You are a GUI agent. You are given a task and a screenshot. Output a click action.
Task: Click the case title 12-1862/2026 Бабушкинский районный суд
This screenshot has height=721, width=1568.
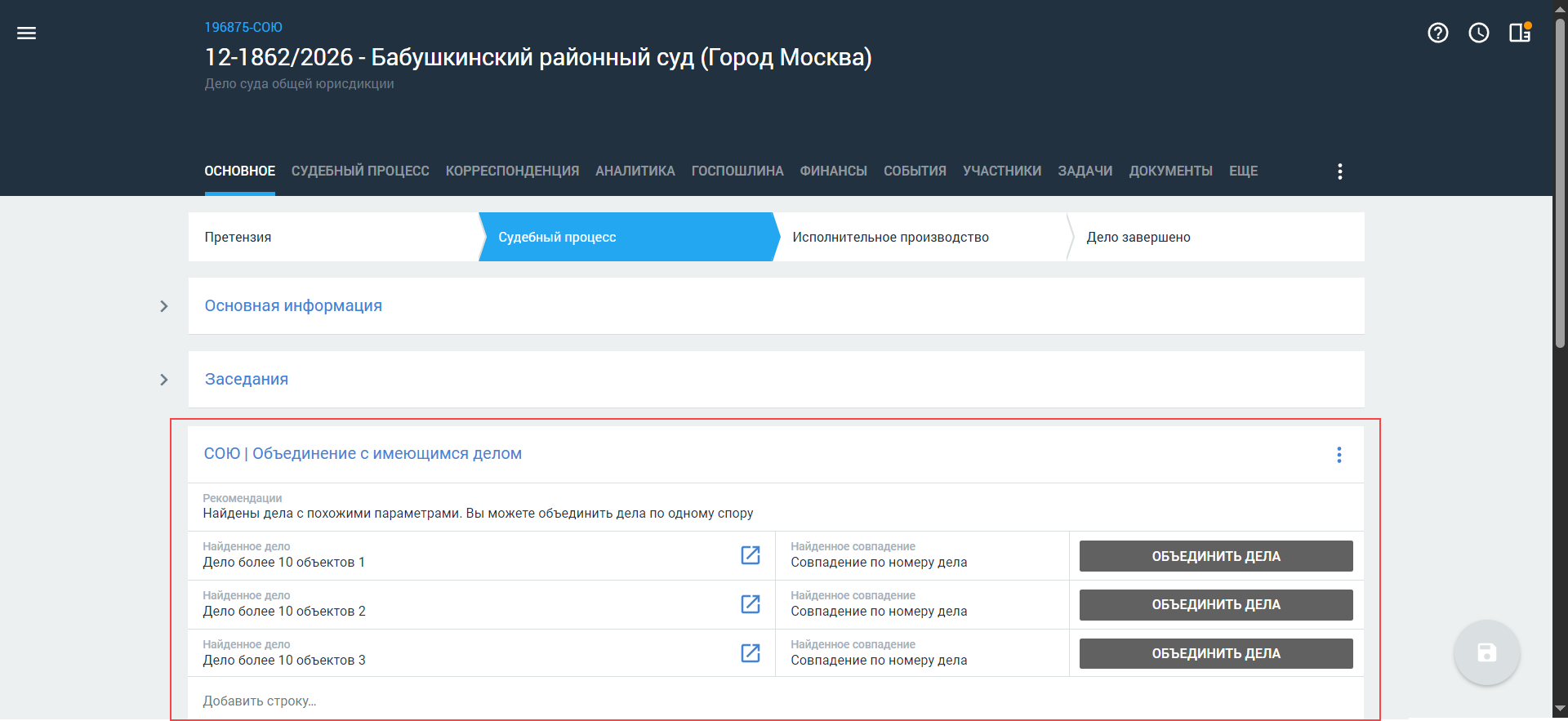(538, 57)
